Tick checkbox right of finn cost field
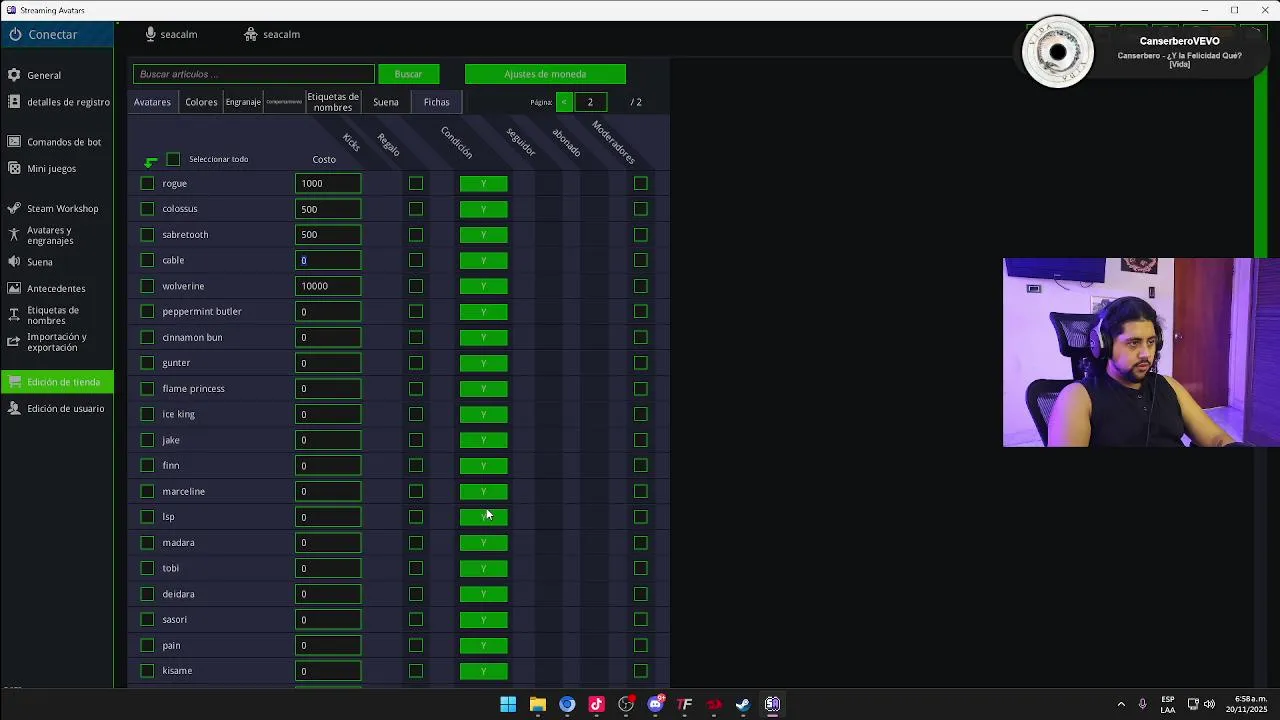1280x720 pixels. coord(416,465)
